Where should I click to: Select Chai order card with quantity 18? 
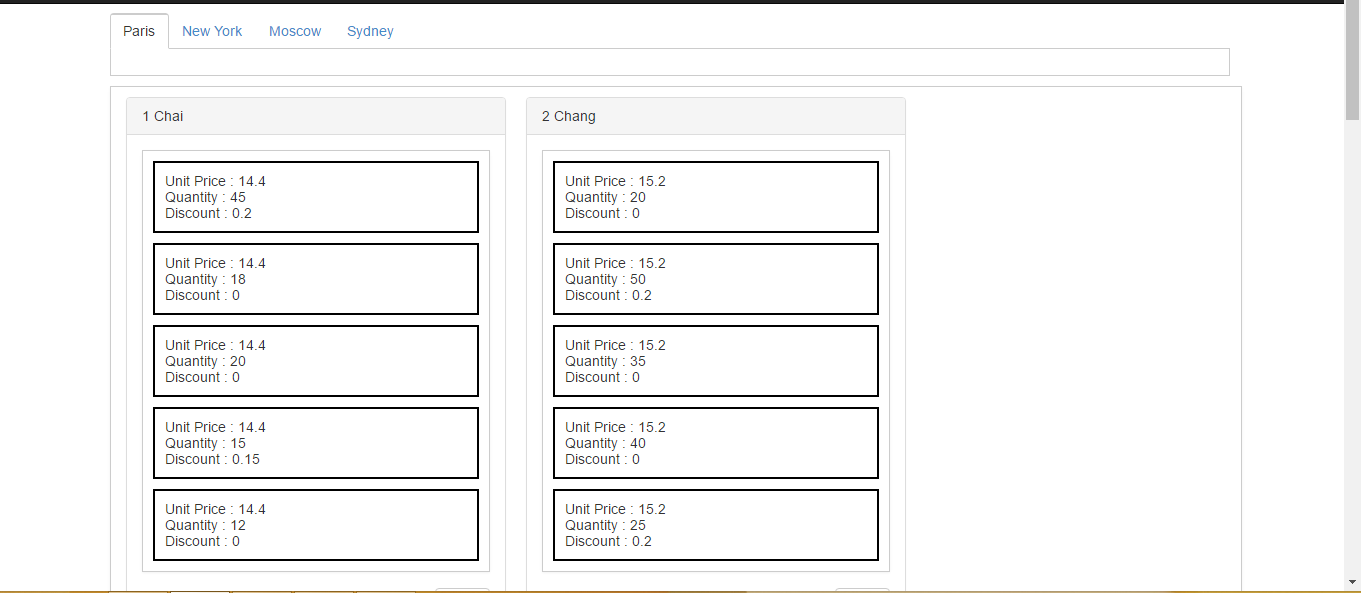pos(315,279)
